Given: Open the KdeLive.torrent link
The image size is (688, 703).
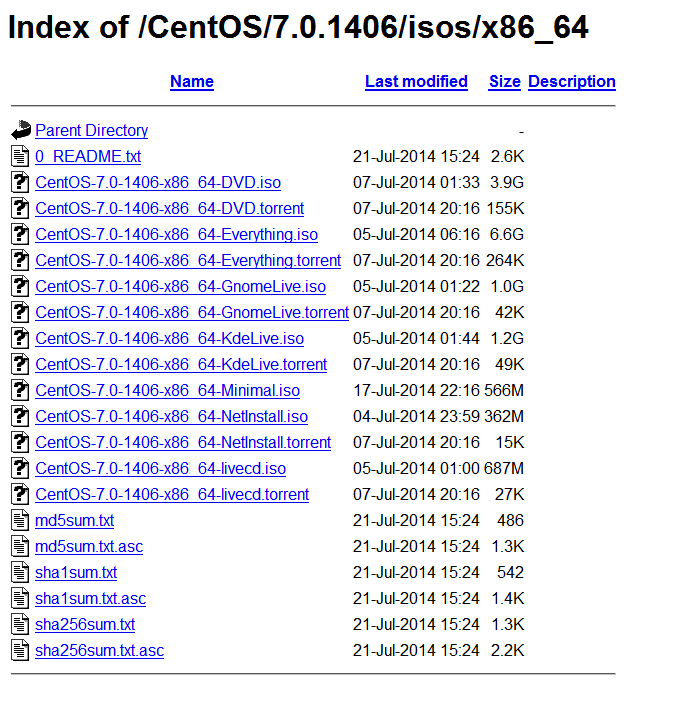Looking at the screenshot, I should click(181, 365).
